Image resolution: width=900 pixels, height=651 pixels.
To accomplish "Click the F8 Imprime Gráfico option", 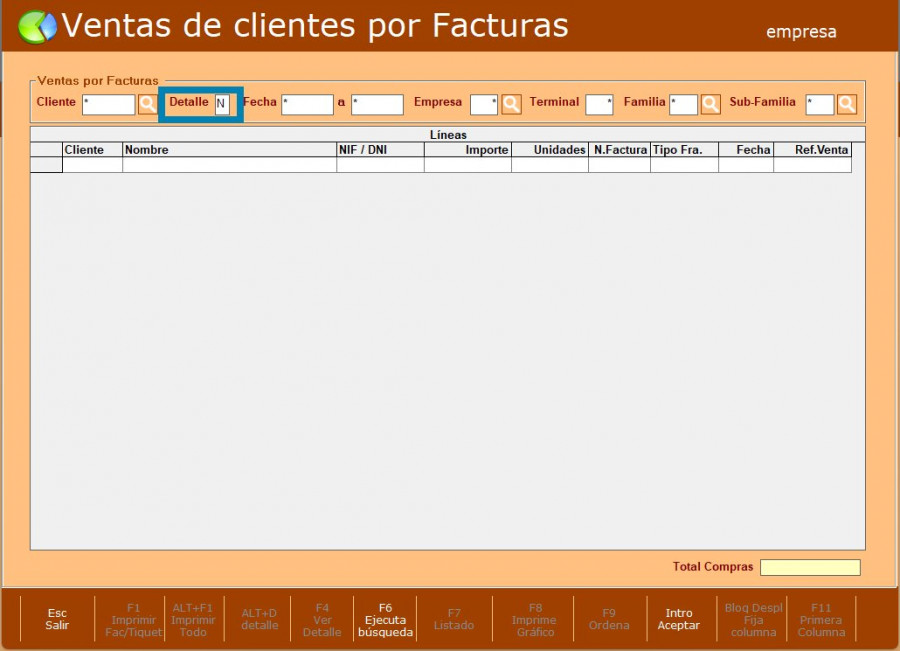I will (534, 619).
